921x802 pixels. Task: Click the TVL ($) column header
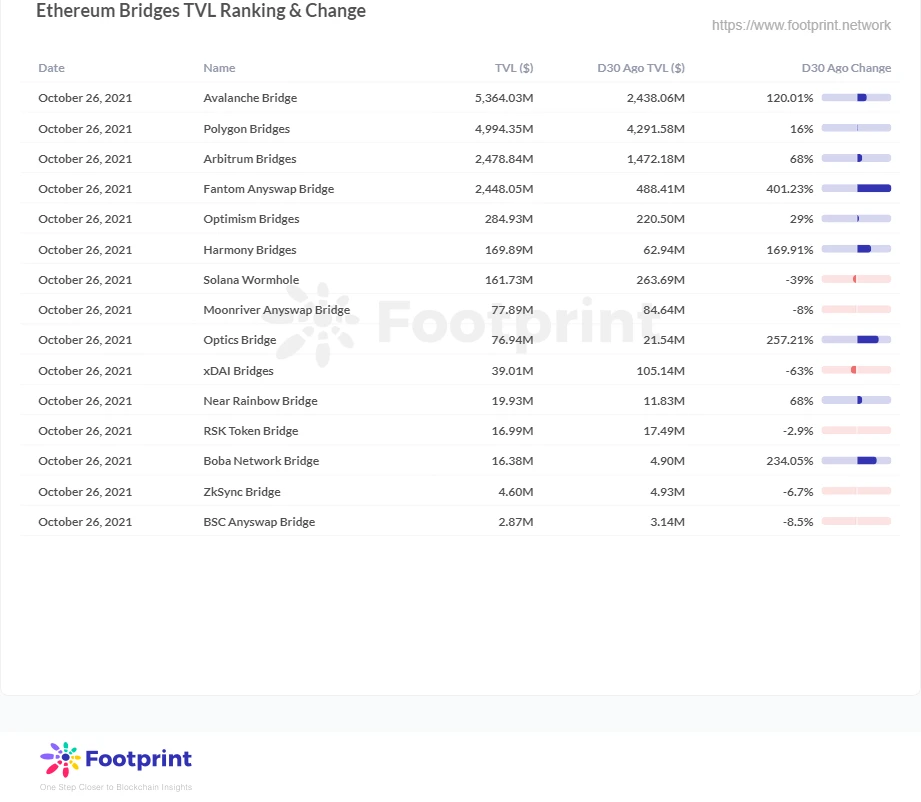[x=514, y=68]
